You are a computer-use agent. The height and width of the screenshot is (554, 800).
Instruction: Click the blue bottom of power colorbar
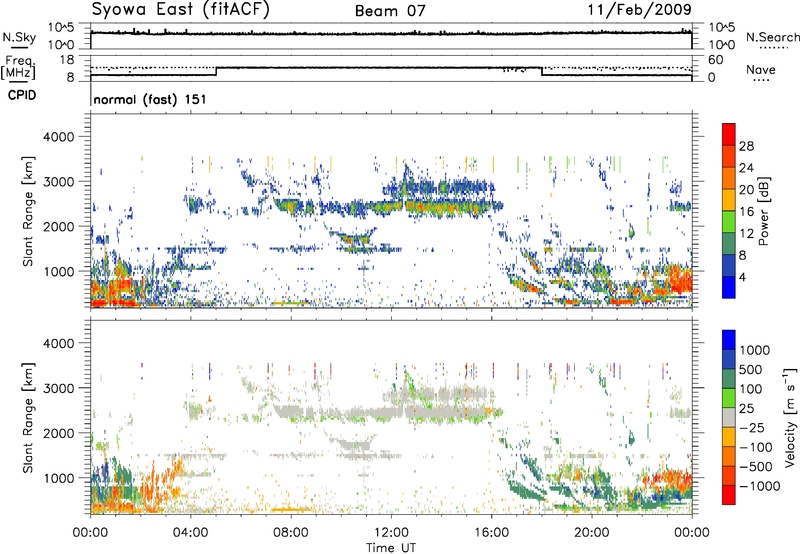729,287
